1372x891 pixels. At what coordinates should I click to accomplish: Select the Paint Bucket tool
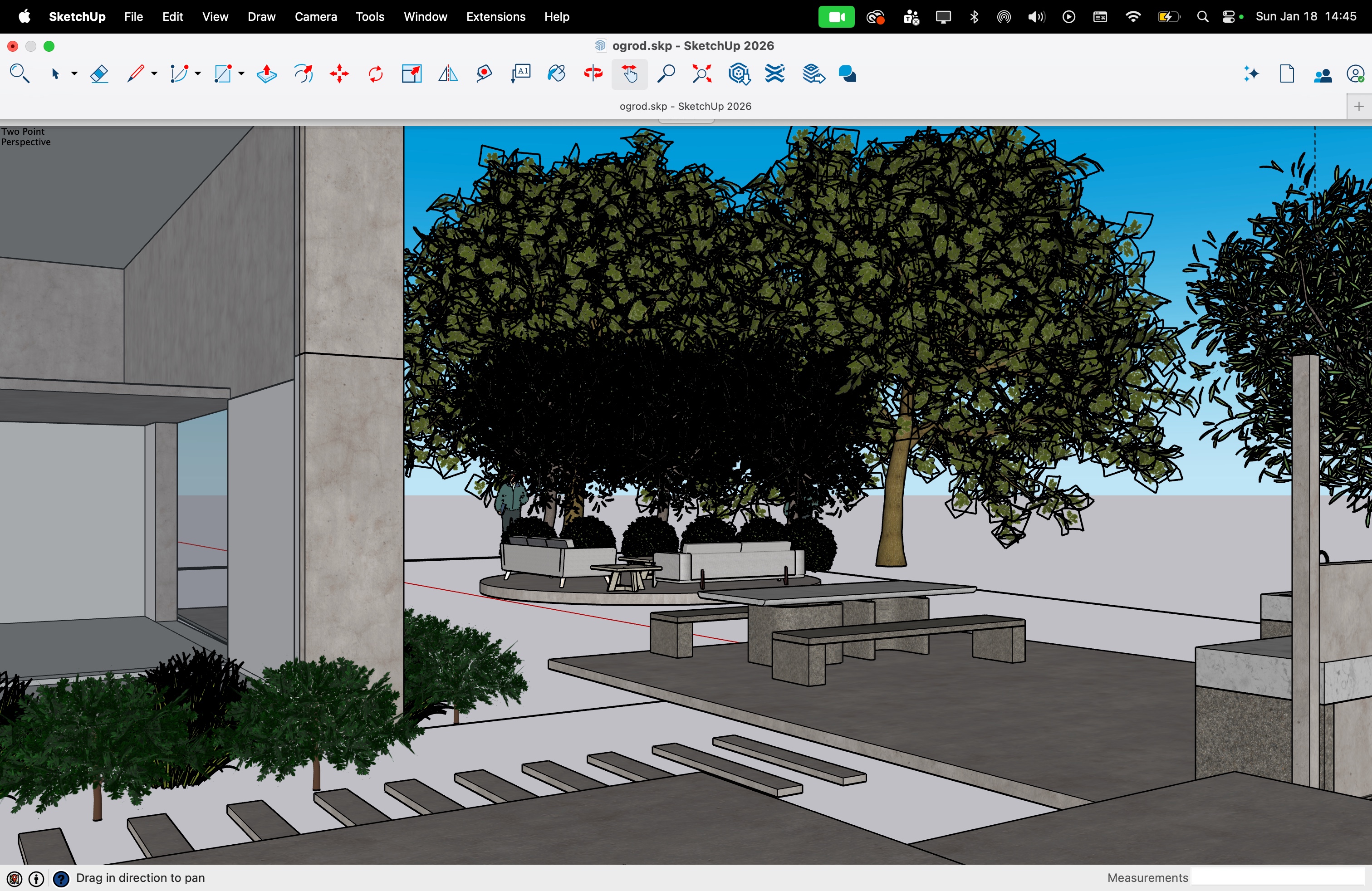coord(556,74)
